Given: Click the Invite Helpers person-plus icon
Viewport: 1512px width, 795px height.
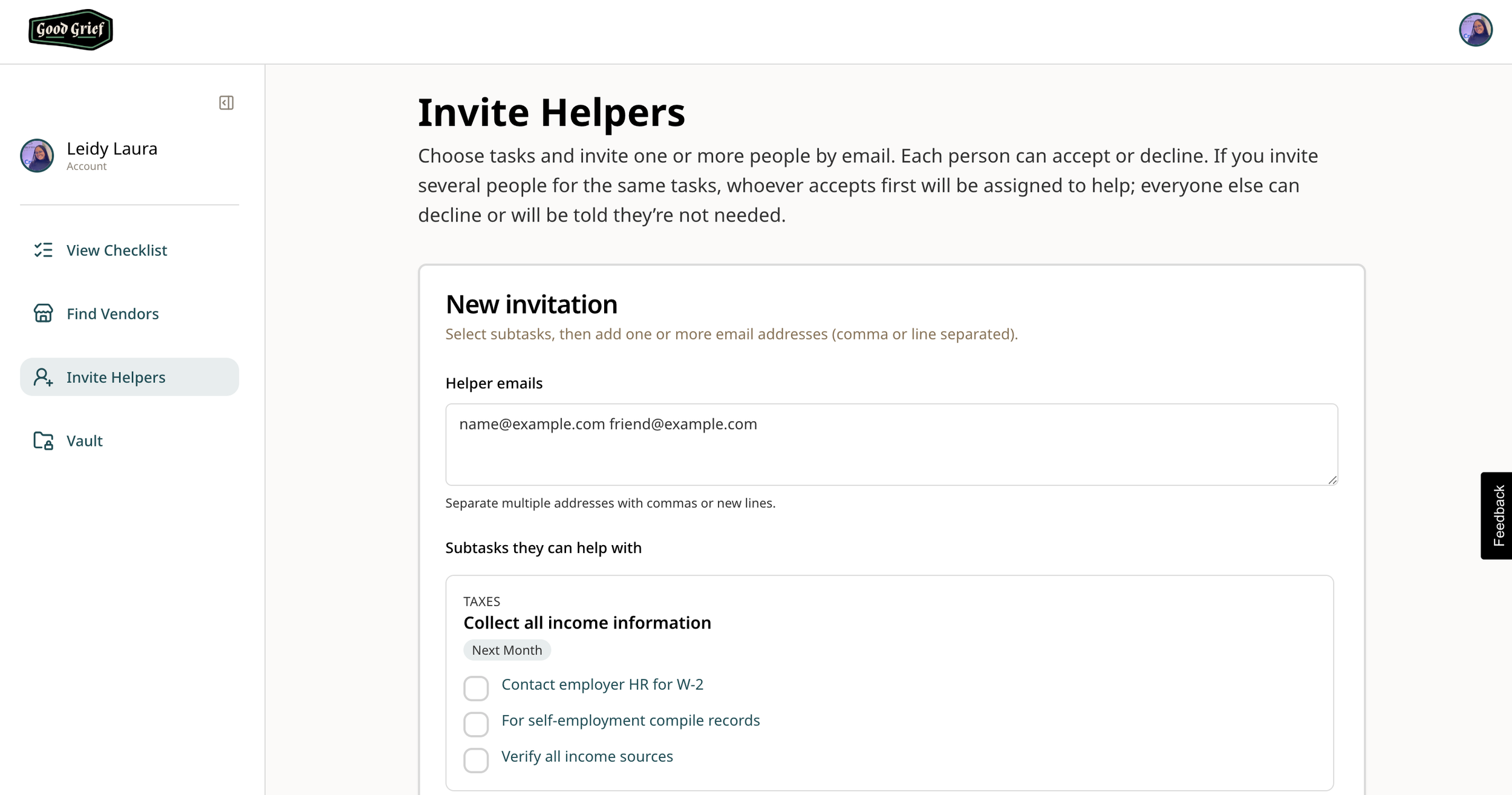Looking at the screenshot, I should (x=43, y=377).
